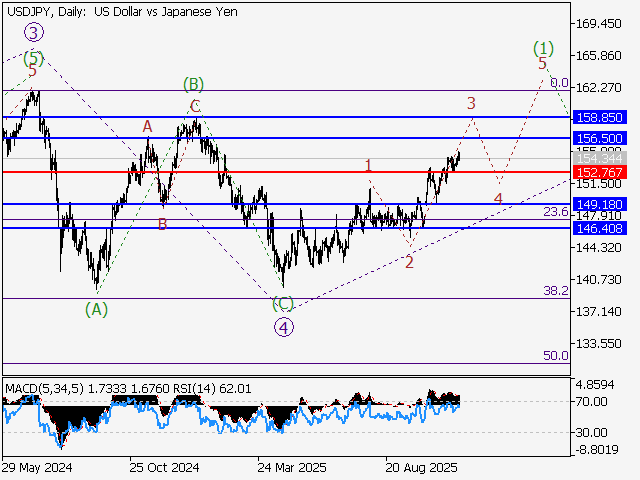Select the 156.500 blue price level label

click(x=600, y=137)
